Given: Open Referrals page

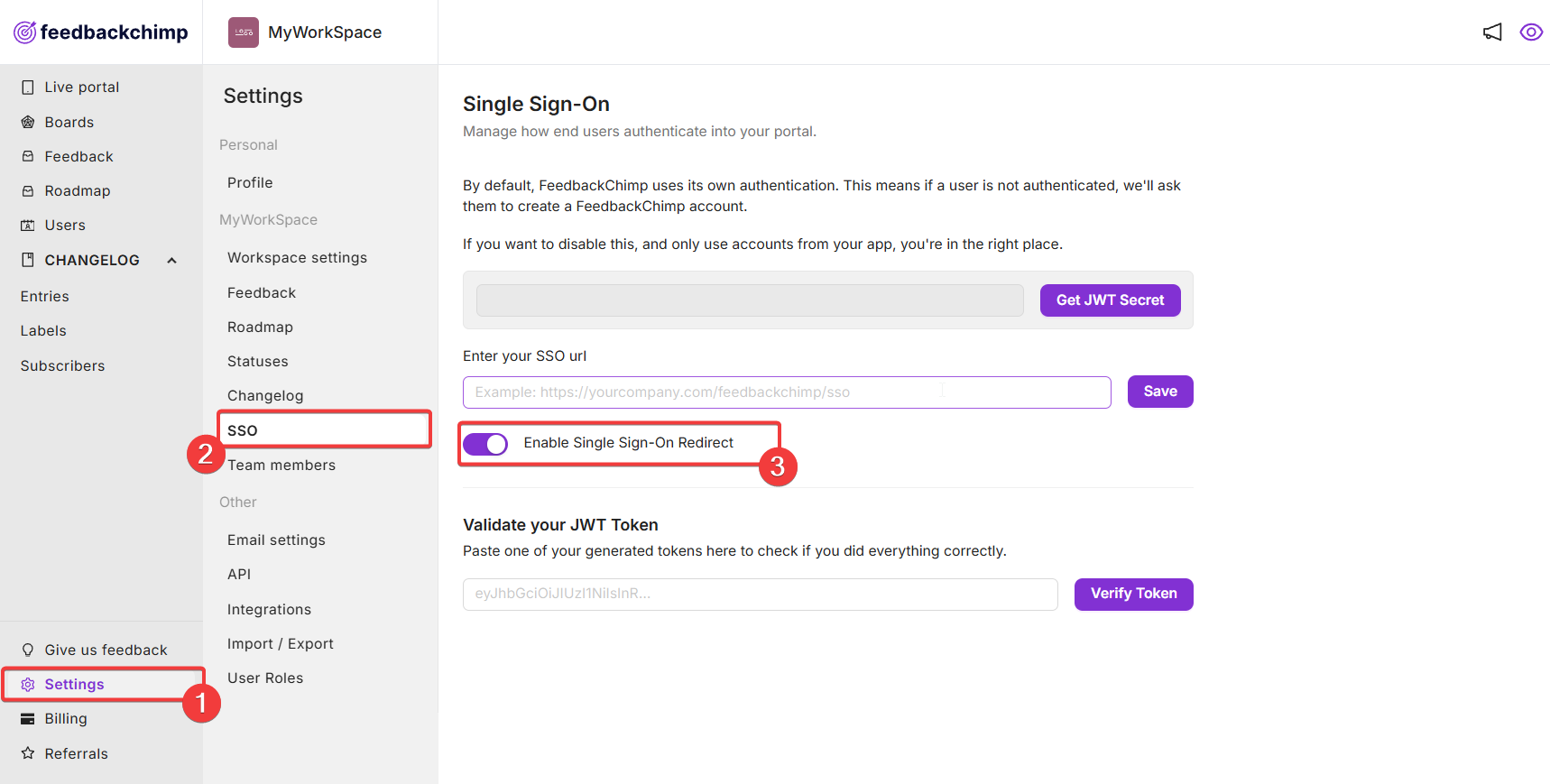Looking at the screenshot, I should click(x=77, y=753).
